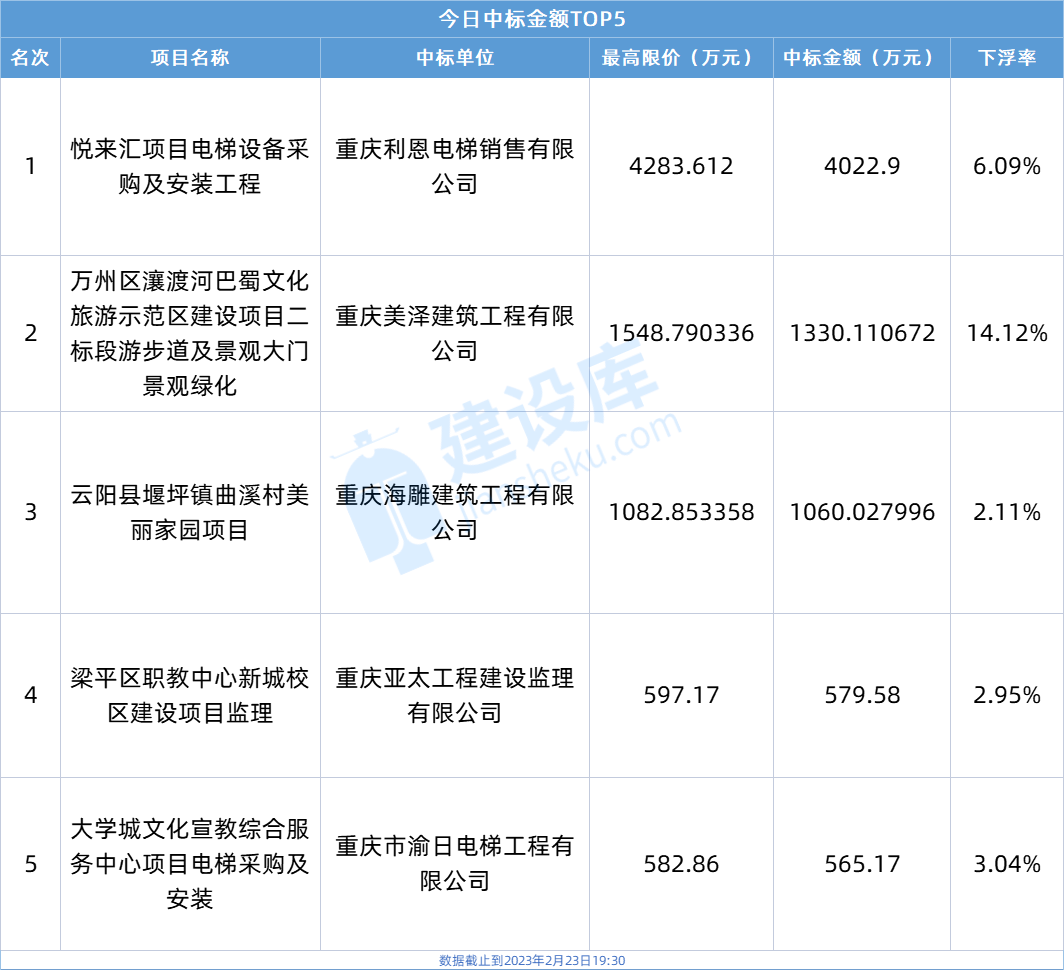This screenshot has width=1064, height=970.
Task: Select project 大学城文化宣教综合服务中心项目电梯采购及安装
Action: (190, 864)
